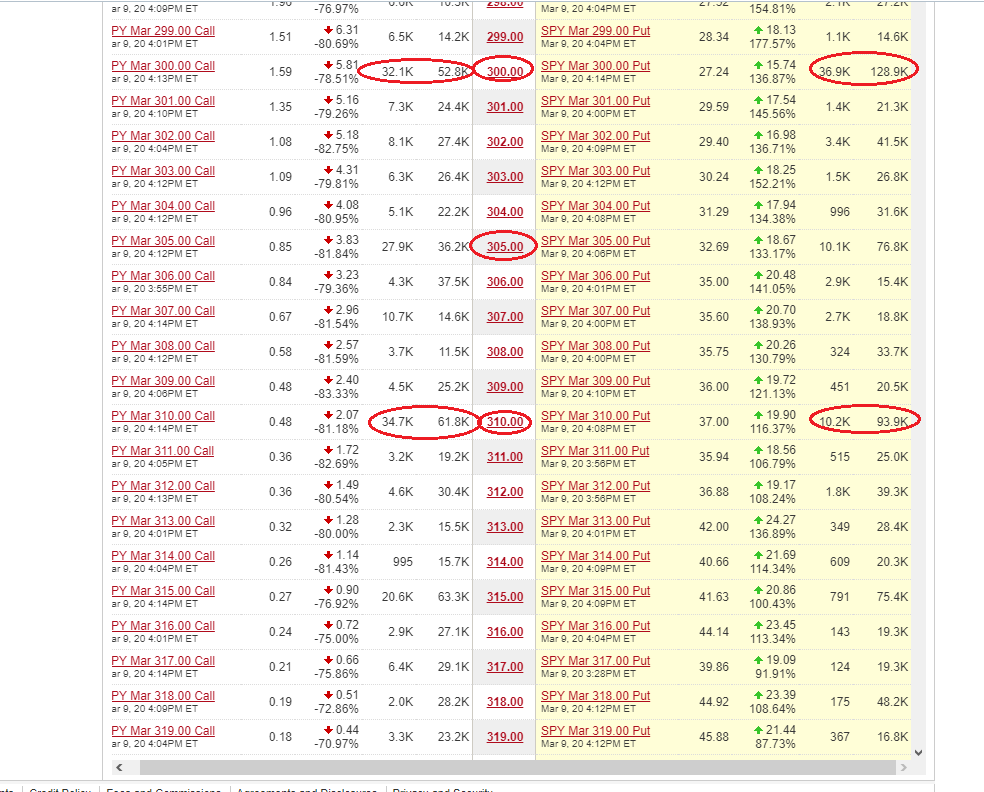Click the 304 Put volume 996
Viewport: 984px width, 792px height.
point(840,212)
